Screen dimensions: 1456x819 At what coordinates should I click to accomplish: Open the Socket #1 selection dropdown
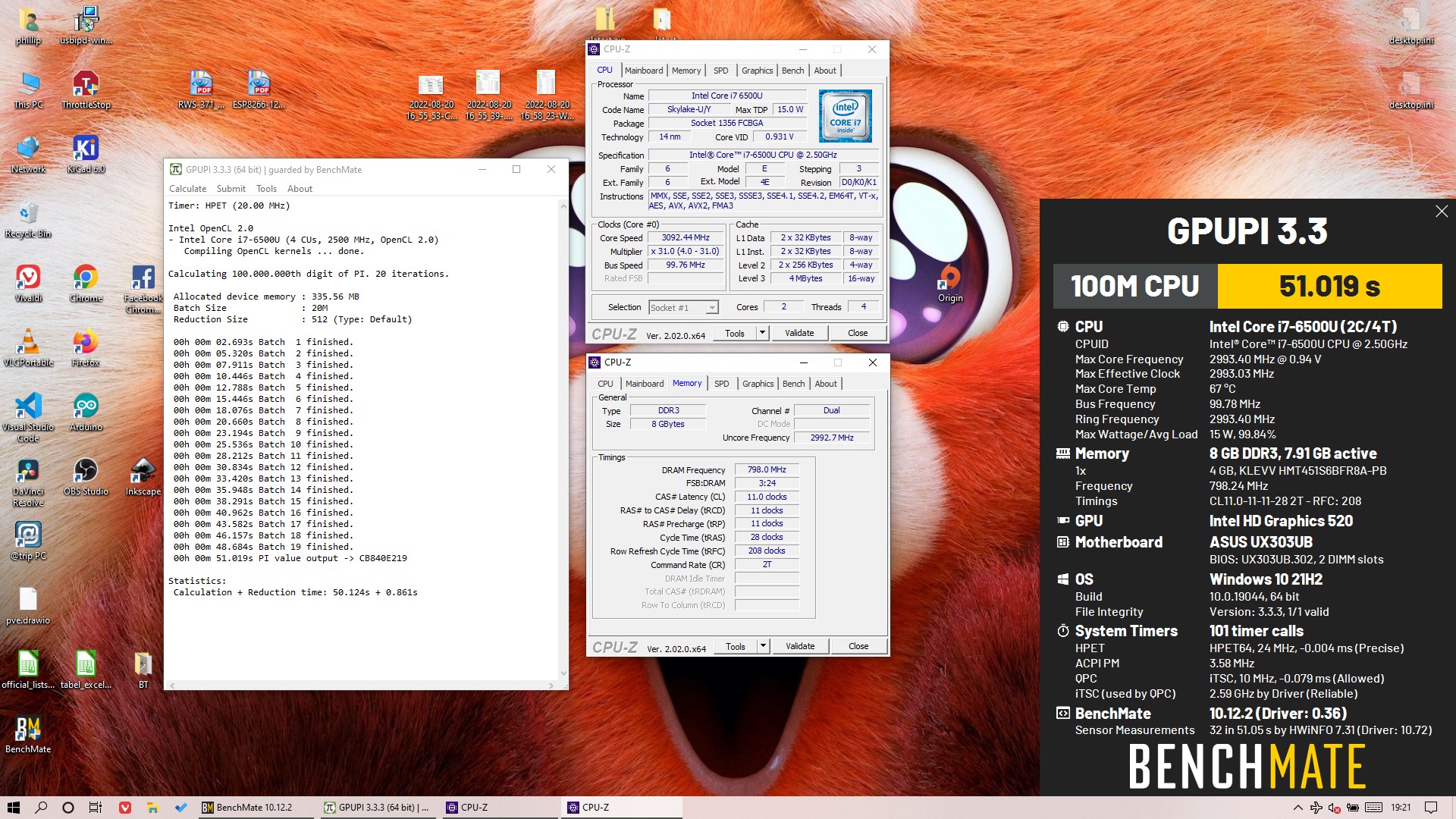pos(683,307)
